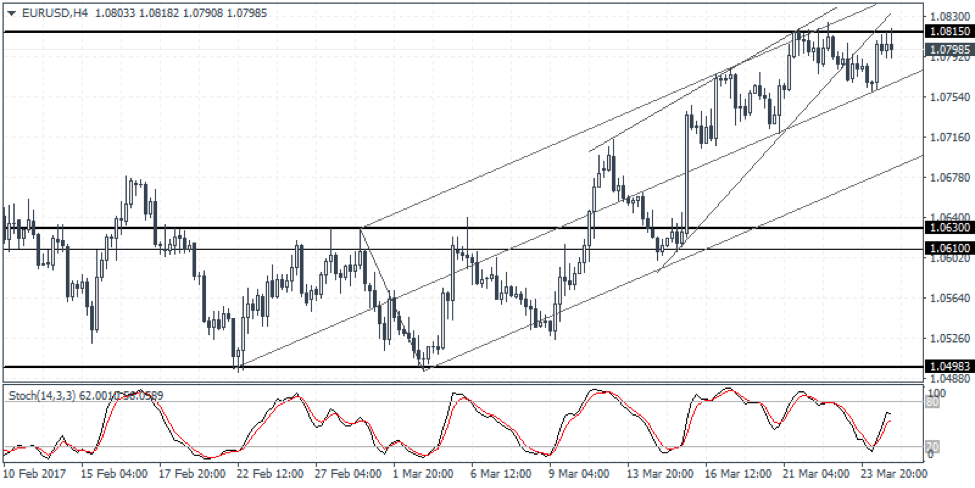The width and height of the screenshot is (975, 488).
Task: Open the triangle dropdown beside EURUSD,H4
Action: [x=10, y=9]
